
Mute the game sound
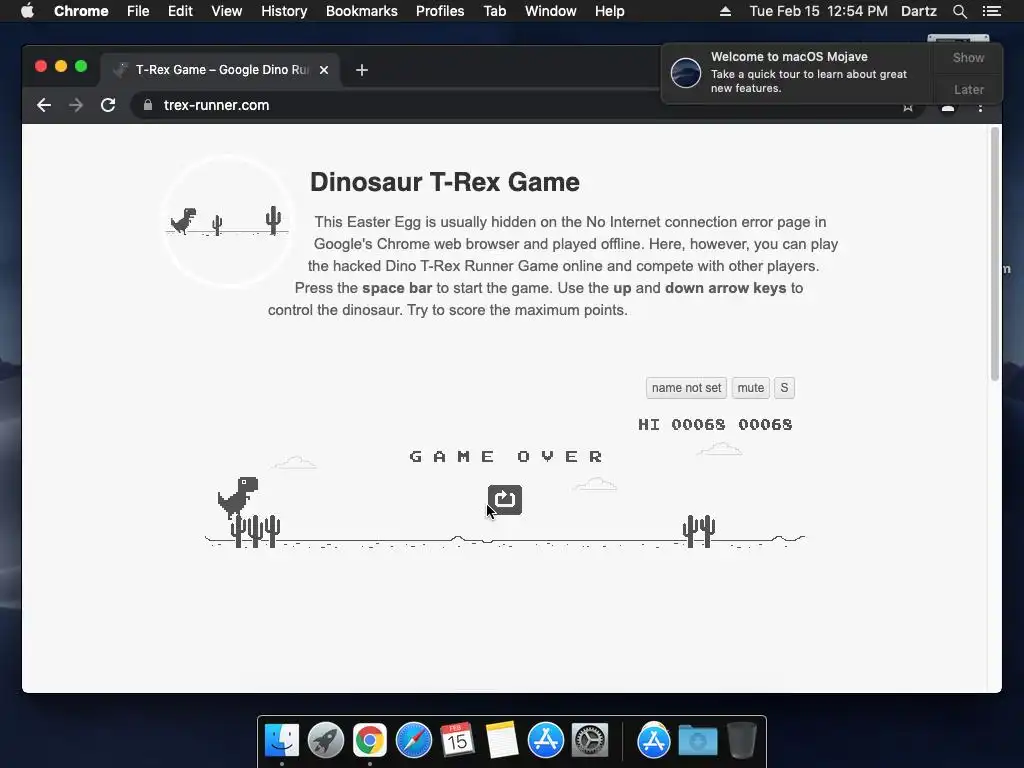click(x=750, y=388)
